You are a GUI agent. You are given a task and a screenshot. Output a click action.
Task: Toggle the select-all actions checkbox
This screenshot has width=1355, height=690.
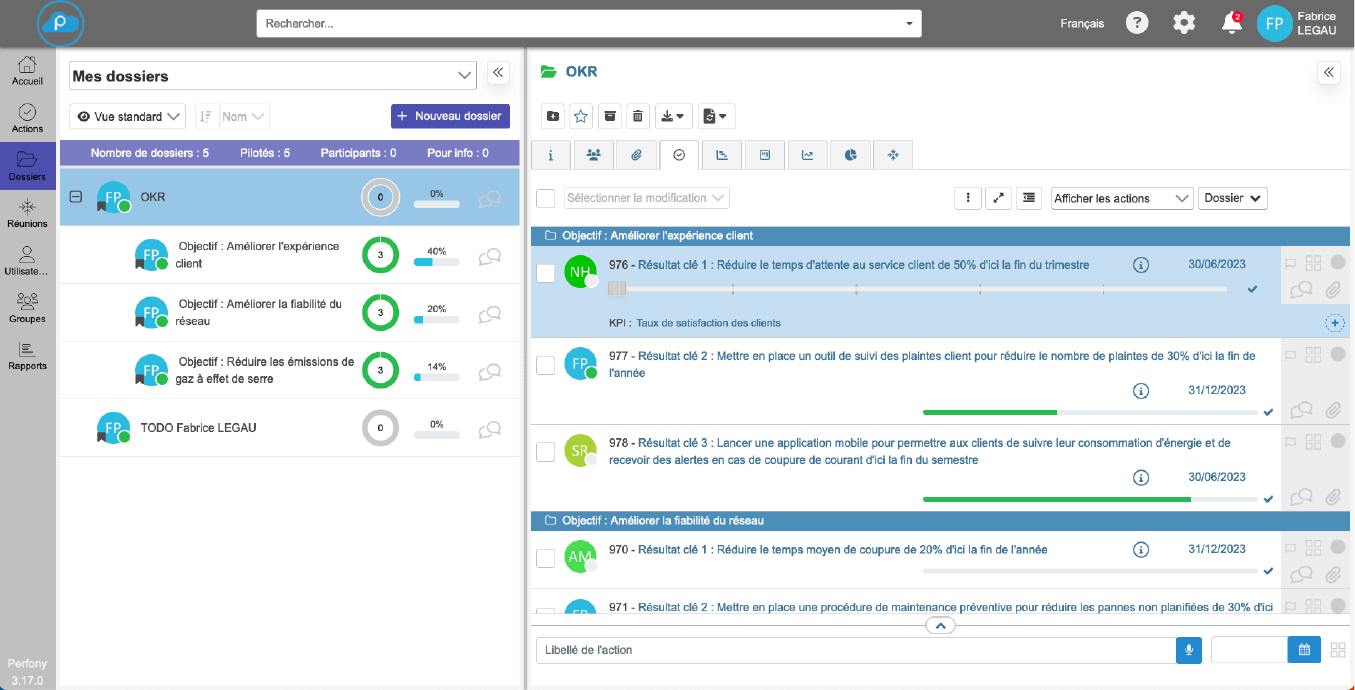tap(545, 198)
